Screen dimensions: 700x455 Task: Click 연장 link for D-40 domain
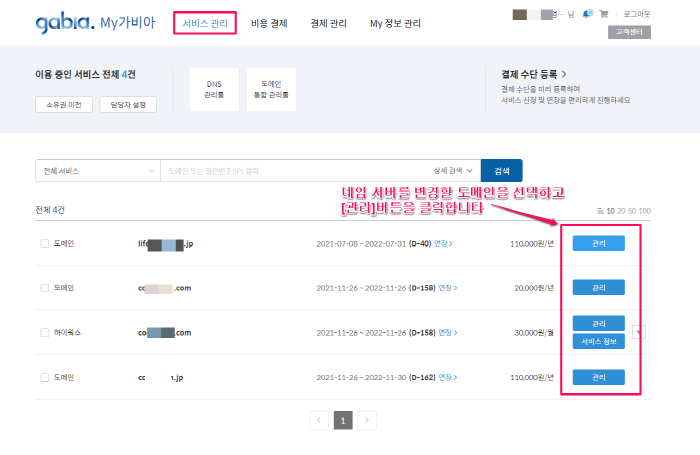coord(443,243)
